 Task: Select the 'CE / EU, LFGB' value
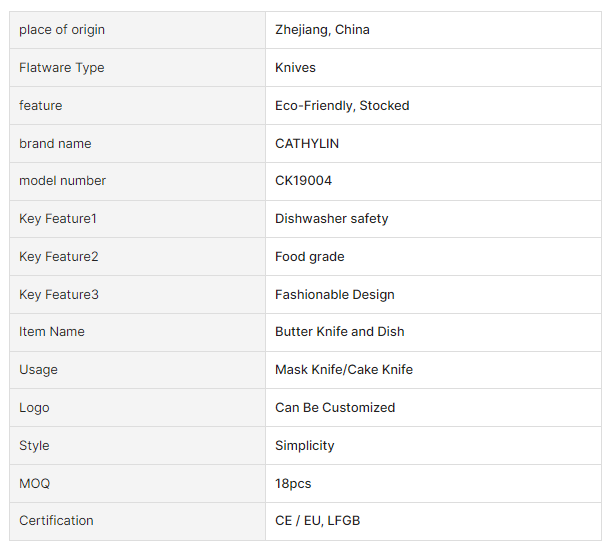coord(317,521)
